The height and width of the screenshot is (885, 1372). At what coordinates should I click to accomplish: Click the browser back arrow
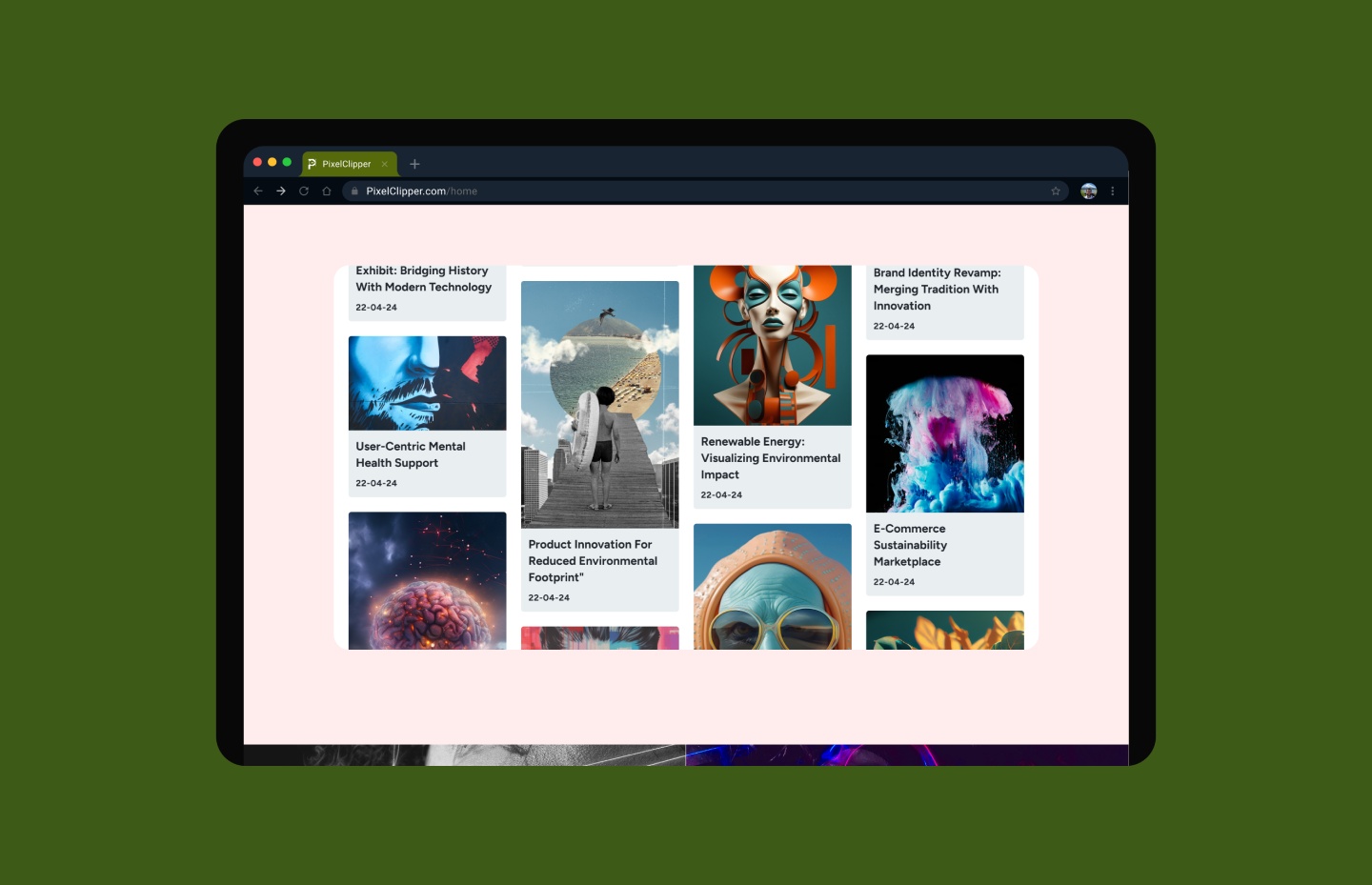[258, 191]
